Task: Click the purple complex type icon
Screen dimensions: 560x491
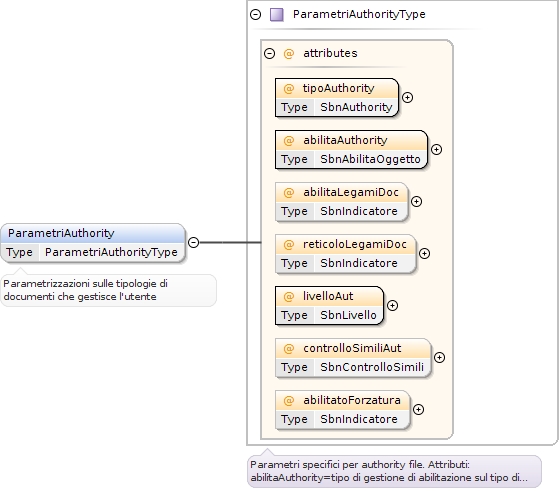Action: pyautogui.click(x=277, y=15)
